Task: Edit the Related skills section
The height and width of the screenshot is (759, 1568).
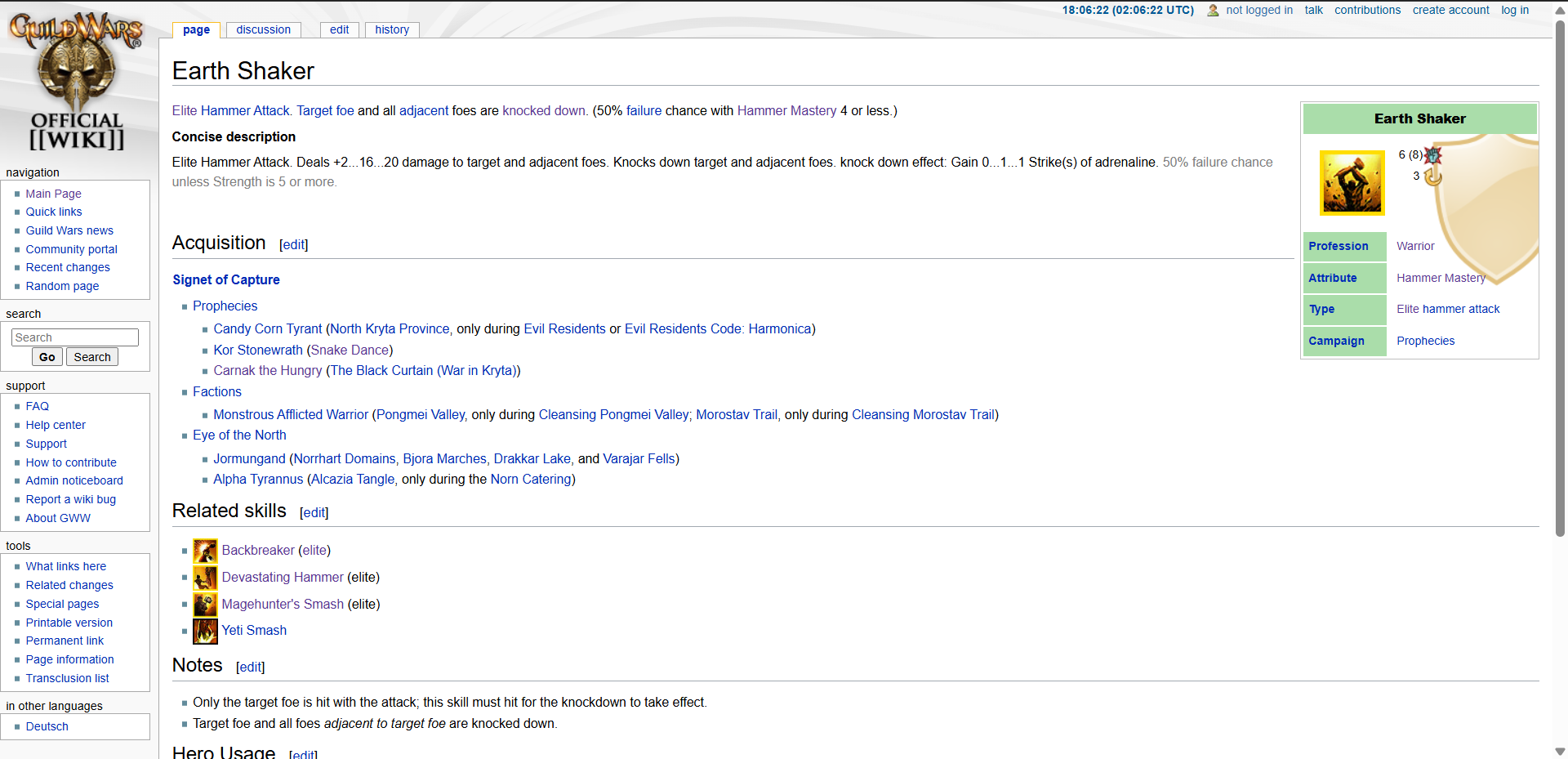Action: [314, 512]
